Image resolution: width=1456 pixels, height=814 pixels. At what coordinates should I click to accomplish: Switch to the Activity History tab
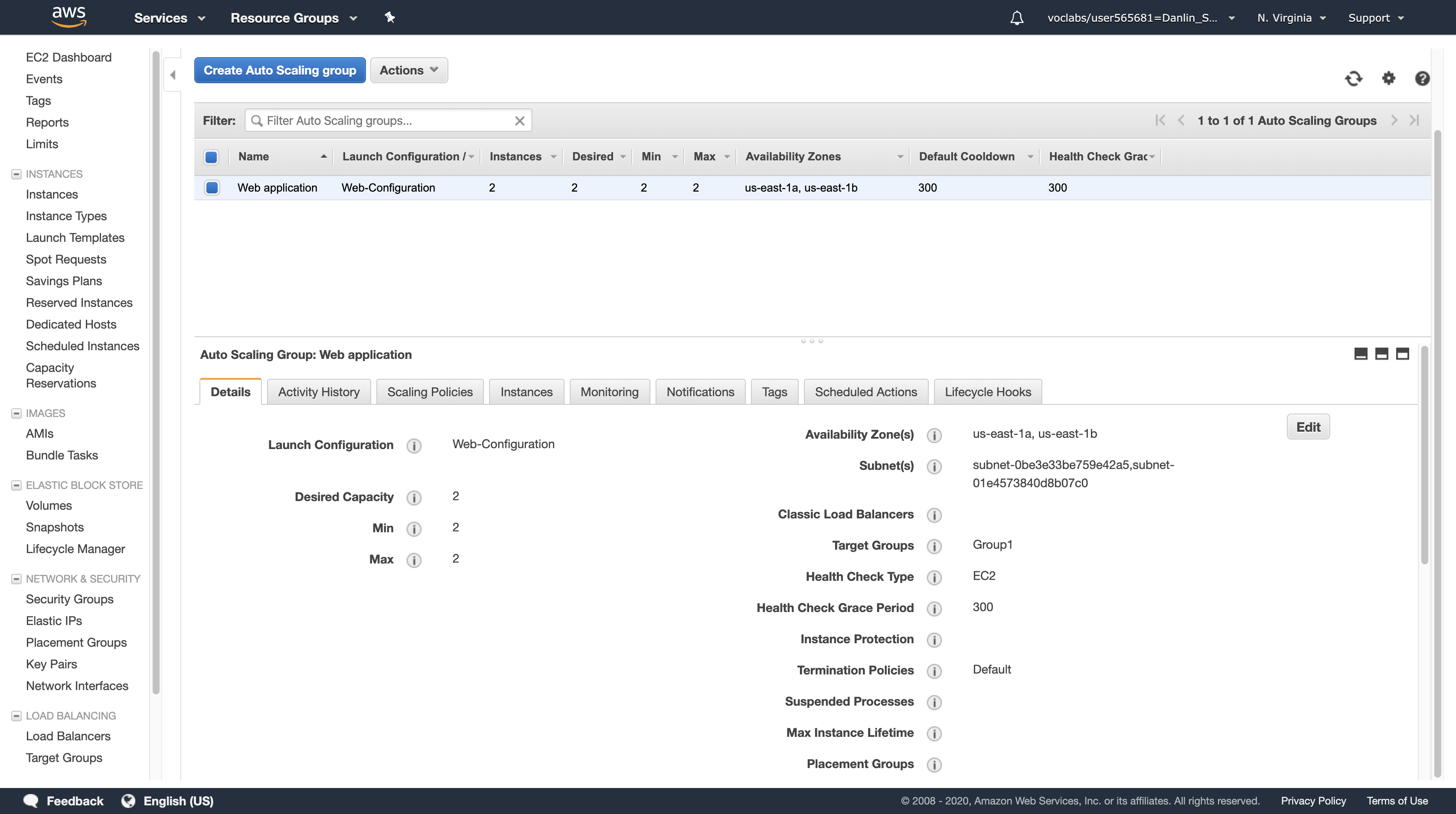coord(318,392)
